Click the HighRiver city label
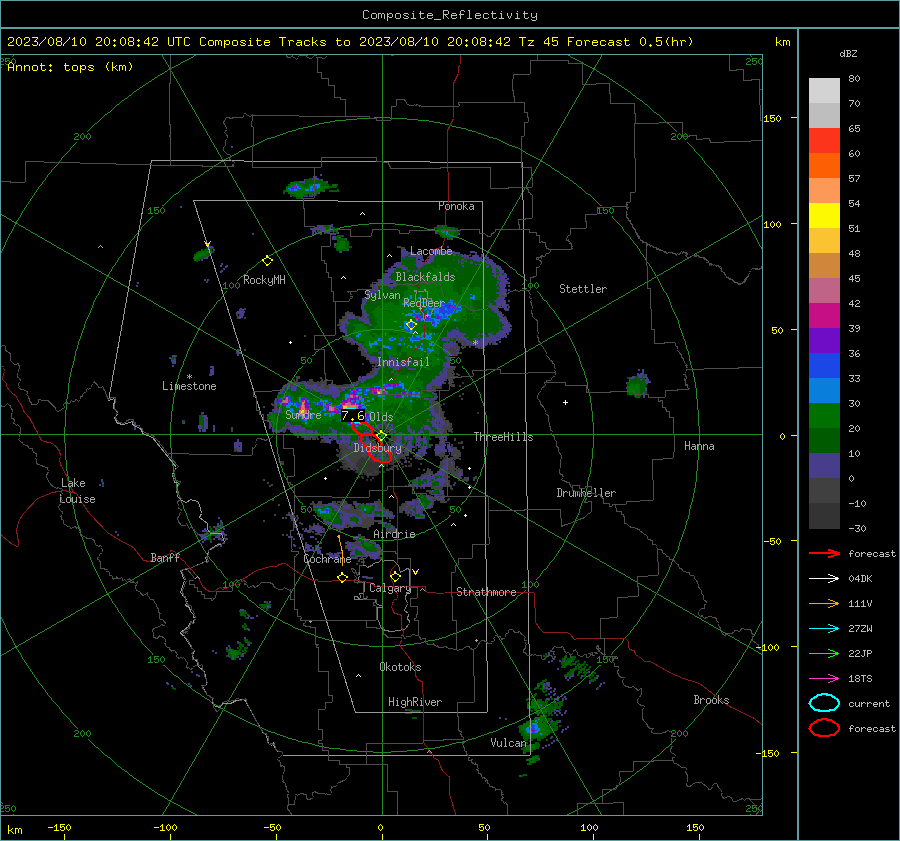This screenshot has height=841, width=900. click(x=415, y=702)
